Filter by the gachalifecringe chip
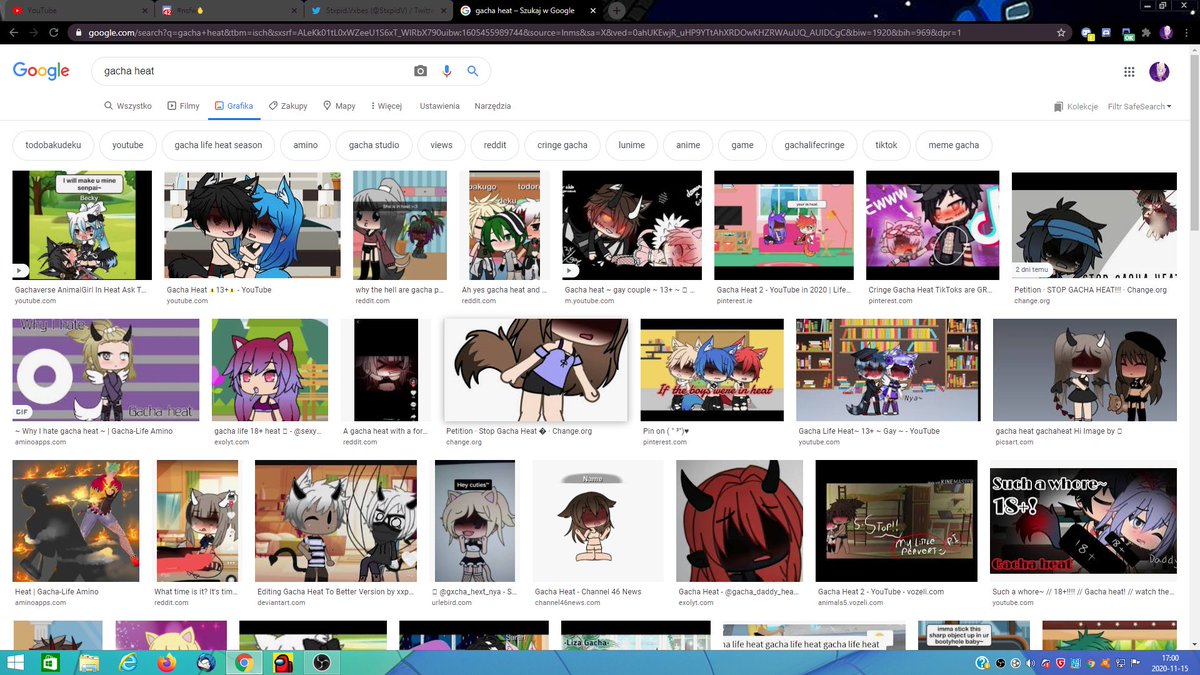1200x675 pixels. click(x=814, y=145)
